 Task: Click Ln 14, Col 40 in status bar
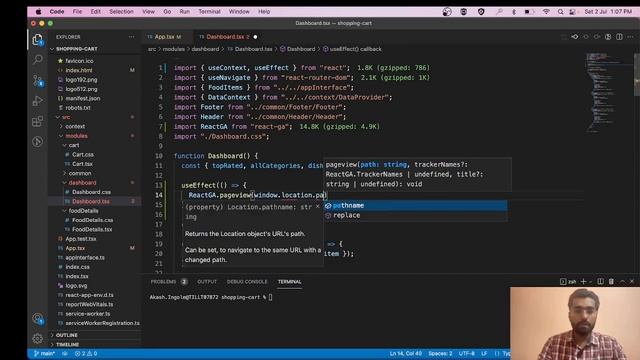(406, 353)
